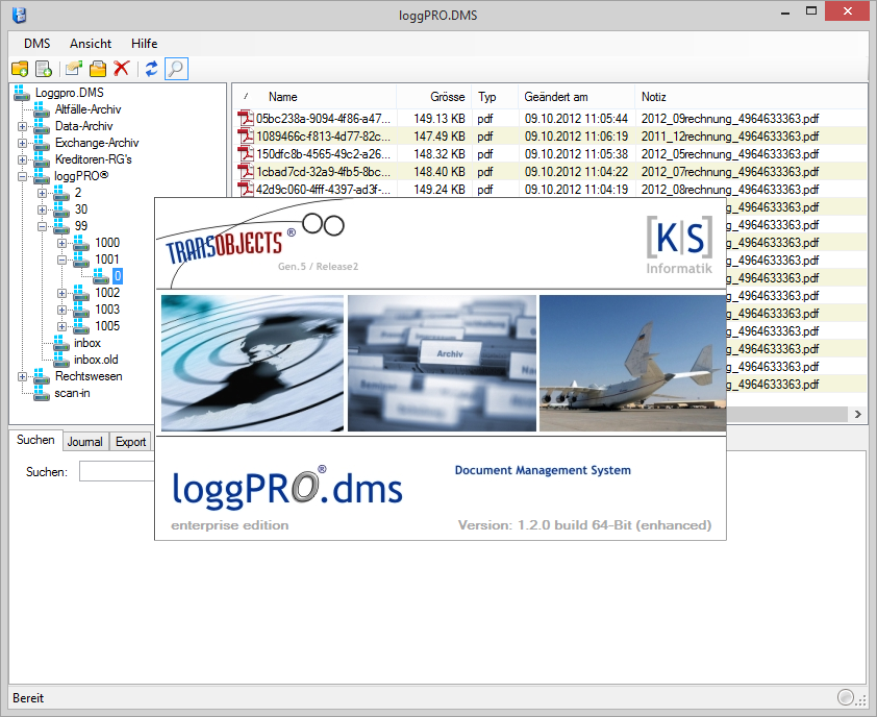
Task: Expand tree node 1002
Action: click(62, 293)
